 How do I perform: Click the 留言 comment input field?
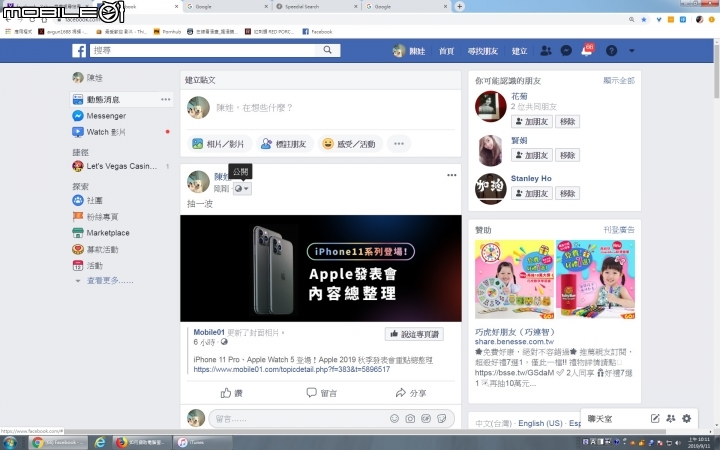pyautogui.click(x=296, y=419)
